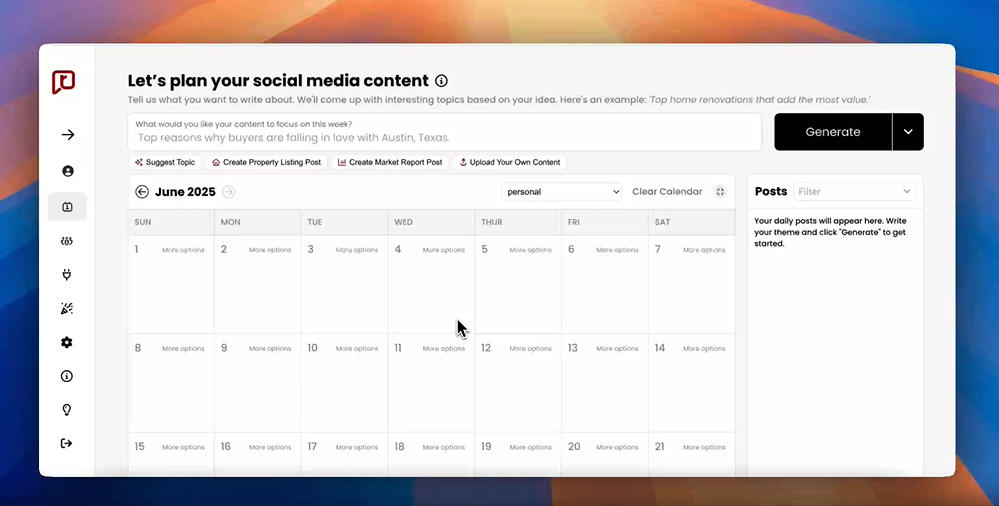Open More options for June 4
Viewport: 999px width, 506px height.
click(x=443, y=250)
